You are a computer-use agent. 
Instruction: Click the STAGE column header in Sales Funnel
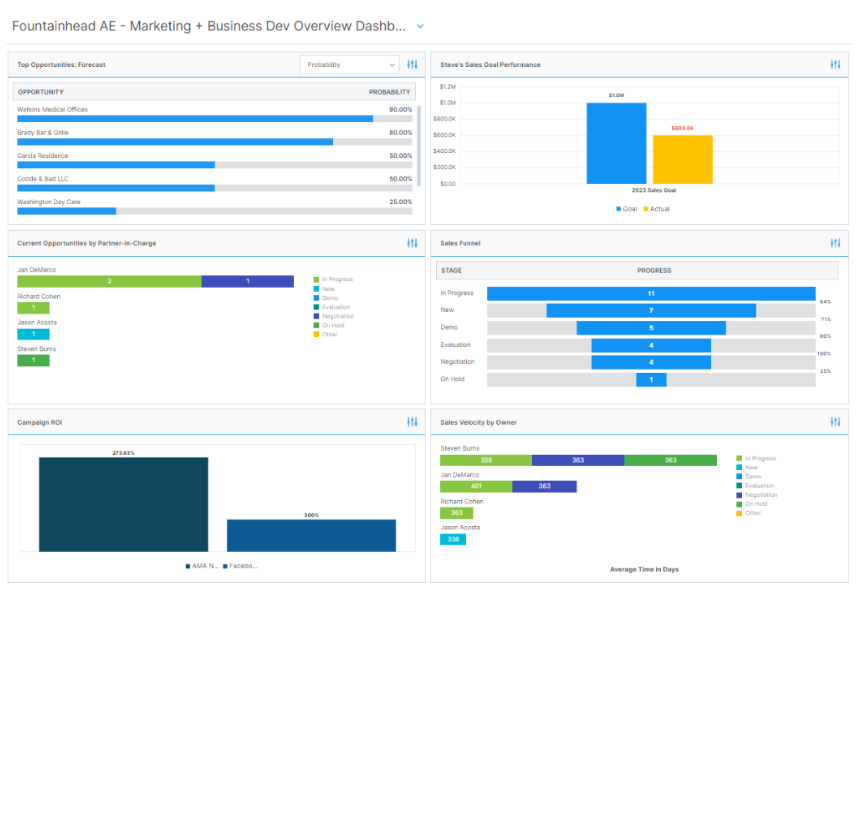coord(451,270)
